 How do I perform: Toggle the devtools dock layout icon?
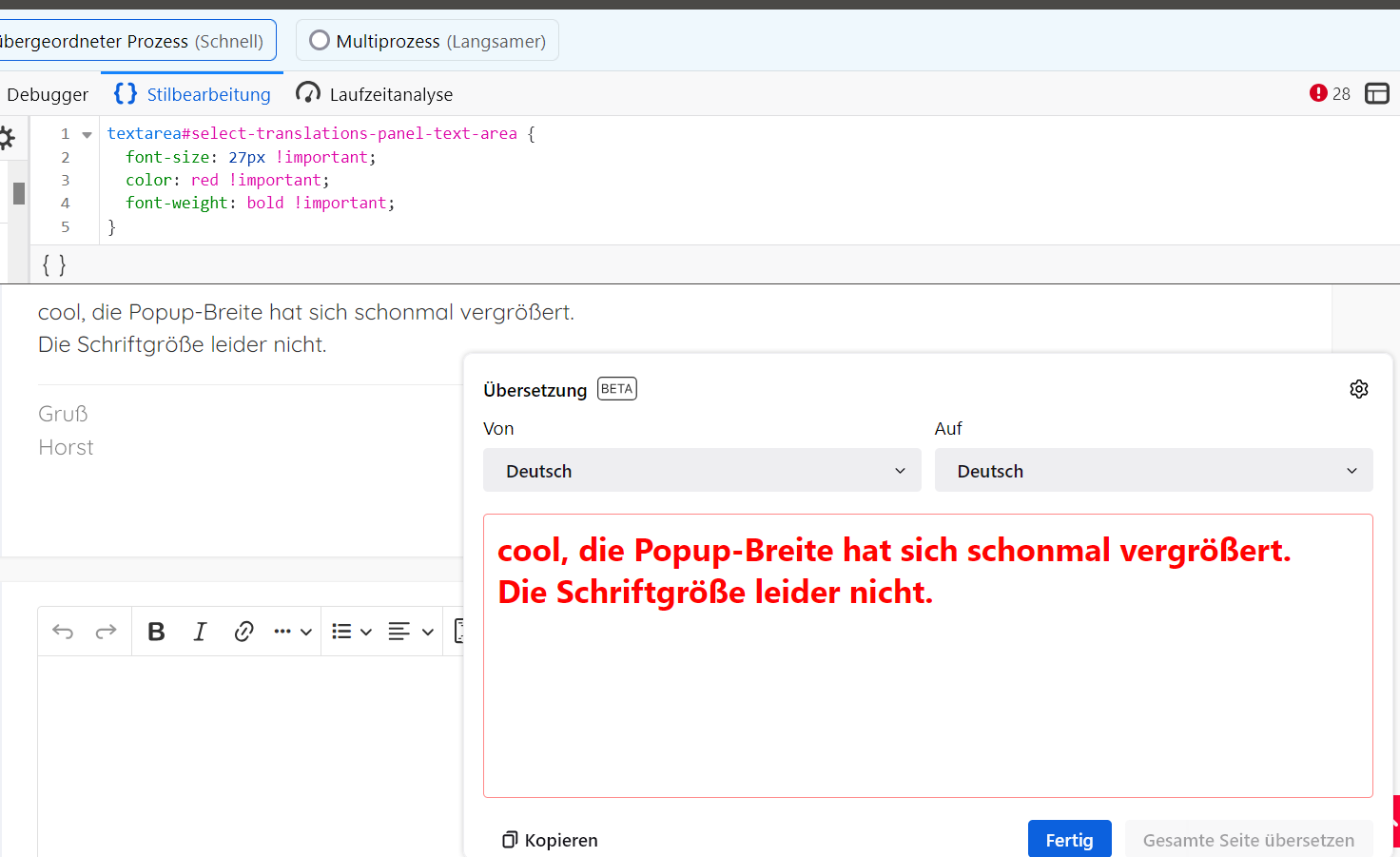[1376, 93]
